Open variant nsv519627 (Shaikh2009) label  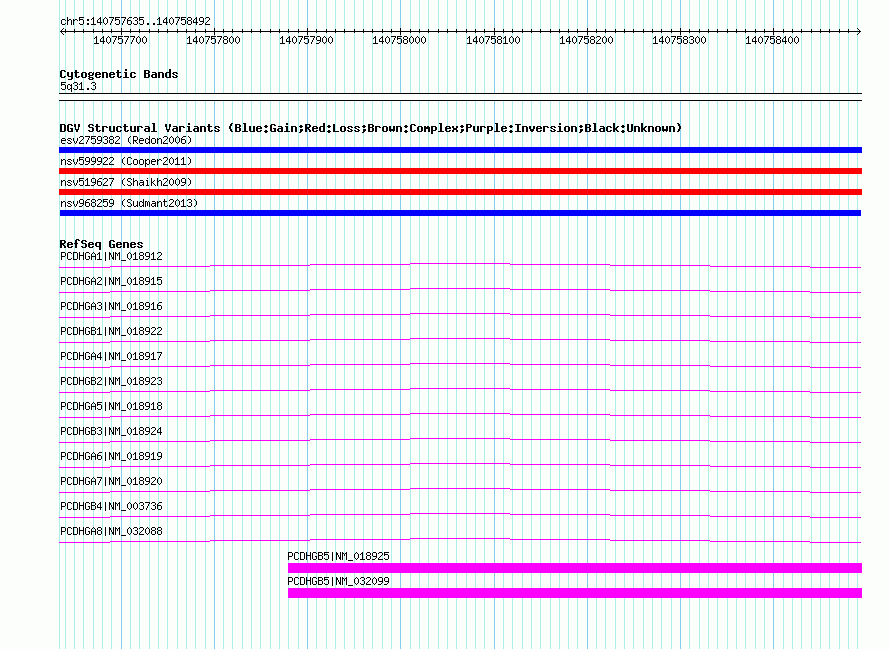[126, 182]
